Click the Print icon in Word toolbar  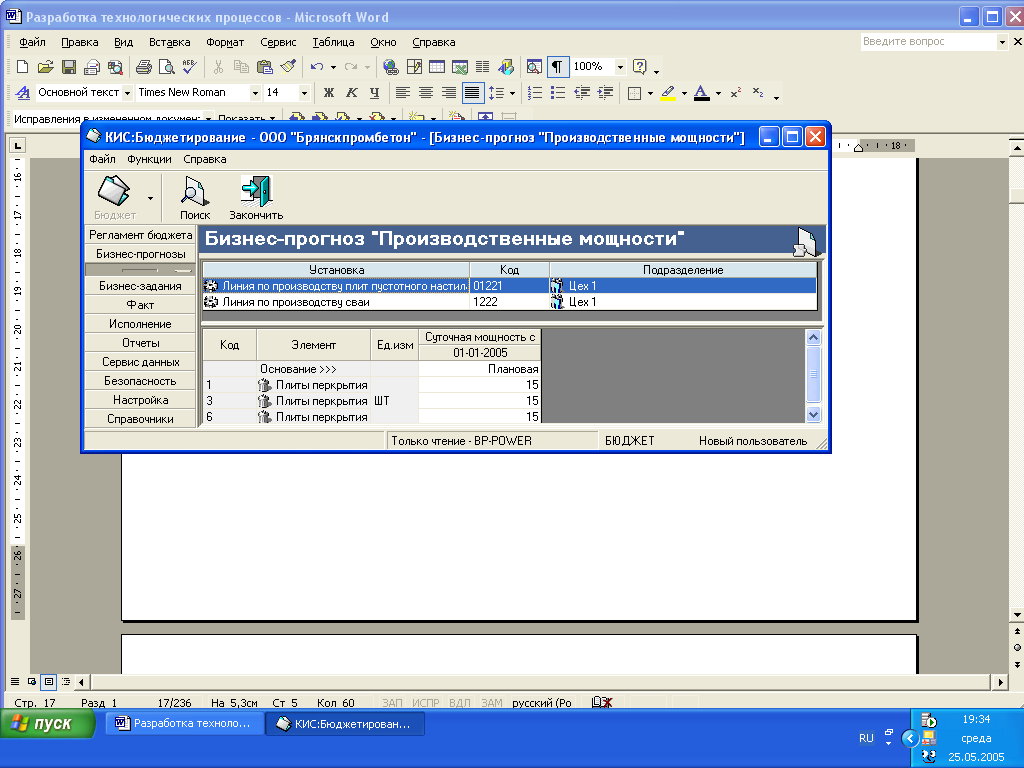(144, 67)
